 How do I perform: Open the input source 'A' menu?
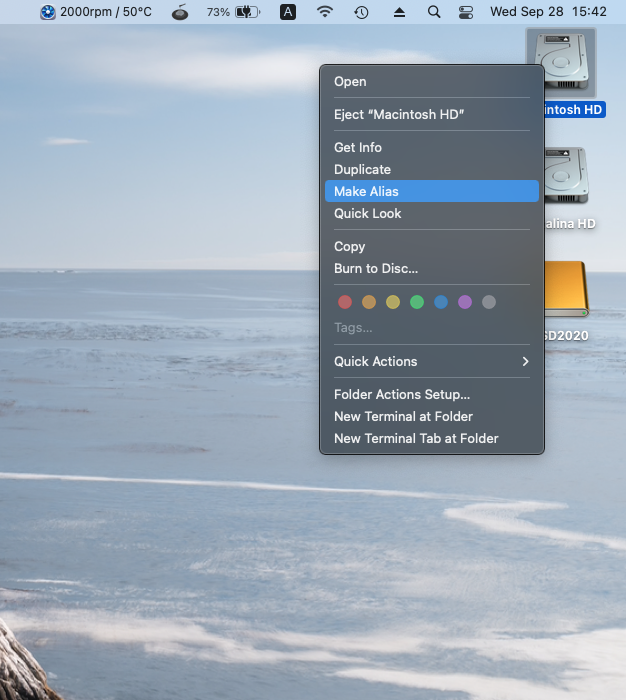[x=288, y=12]
